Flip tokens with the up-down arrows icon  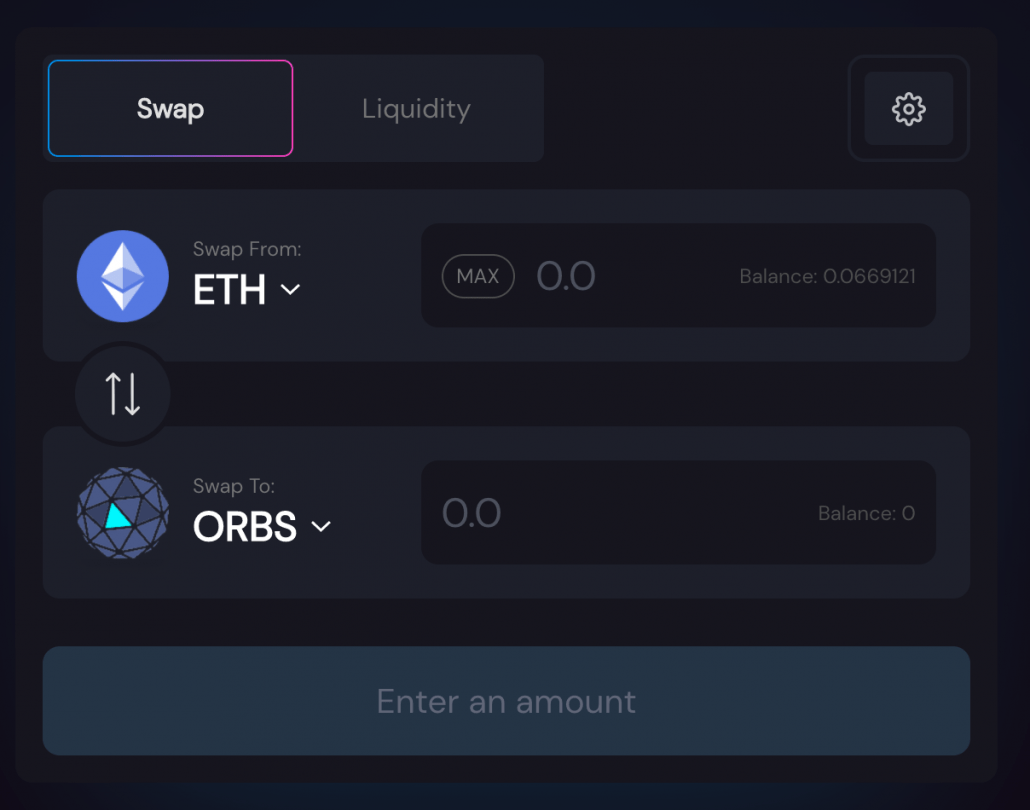pyautogui.click(x=123, y=394)
